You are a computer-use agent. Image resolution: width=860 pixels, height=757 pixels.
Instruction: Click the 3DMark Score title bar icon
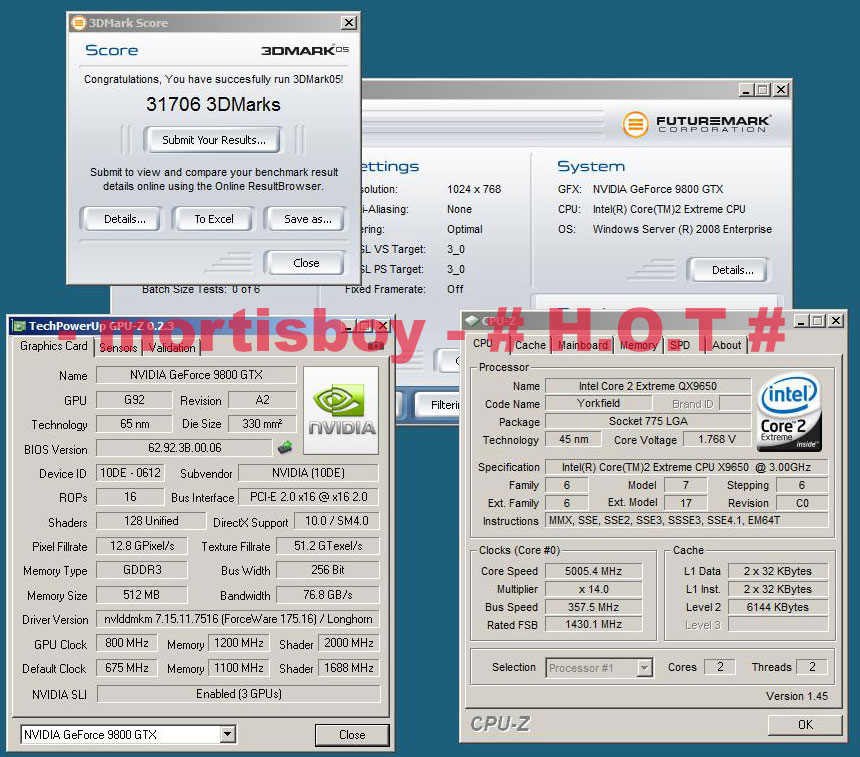coord(79,22)
